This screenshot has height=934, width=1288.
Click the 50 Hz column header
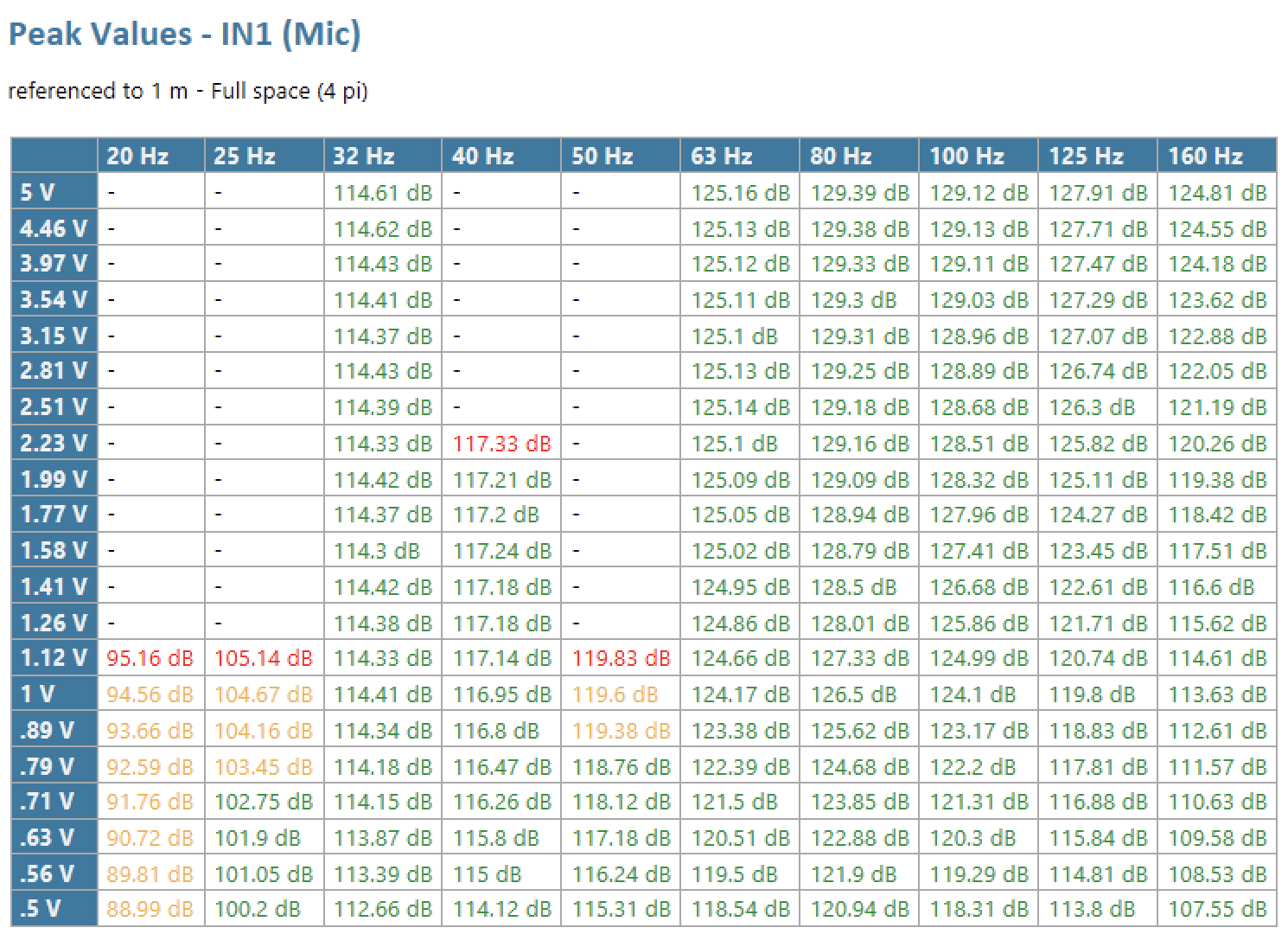[621, 156]
